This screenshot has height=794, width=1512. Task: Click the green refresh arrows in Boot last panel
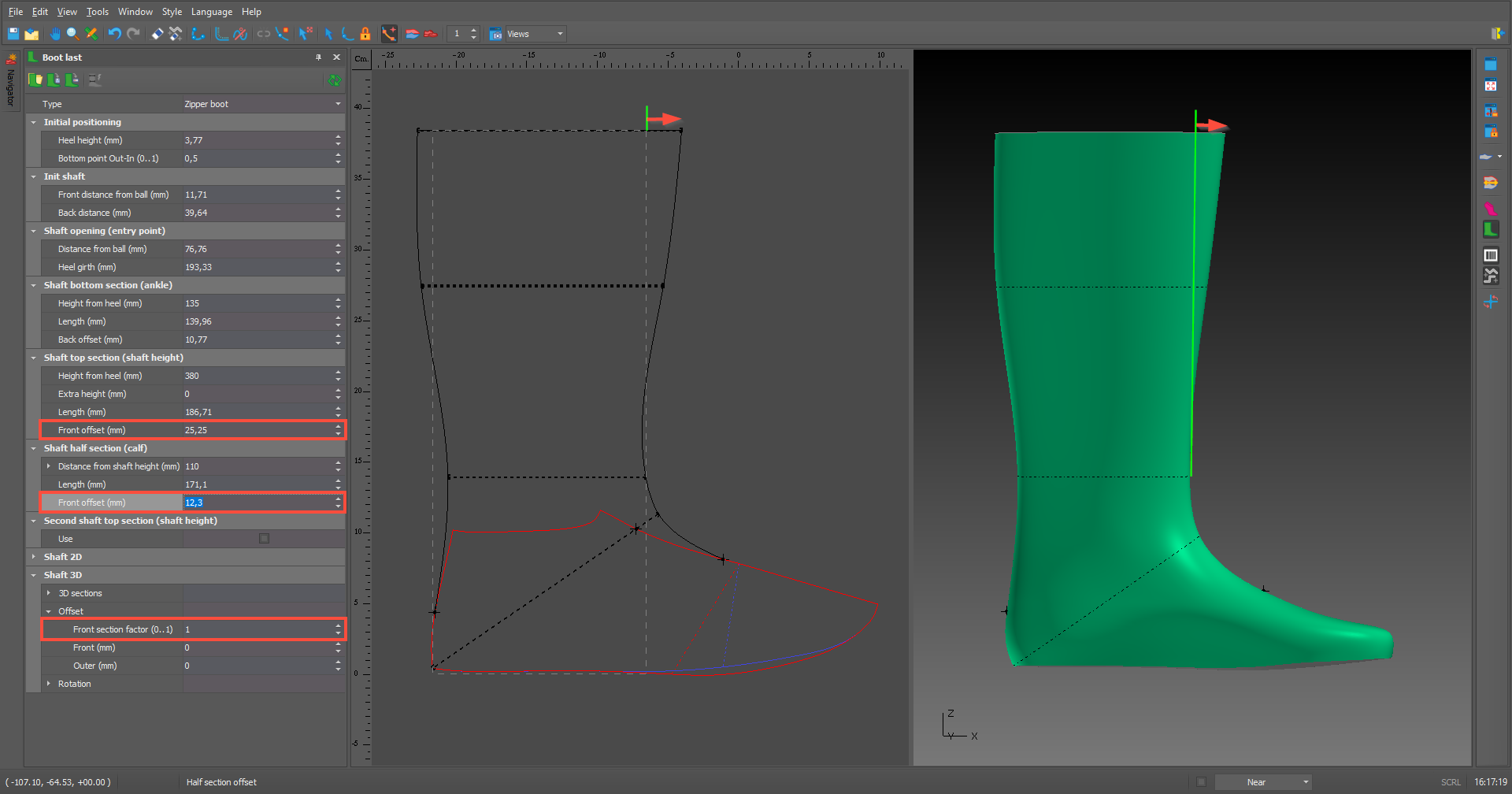tap(335, 80)
